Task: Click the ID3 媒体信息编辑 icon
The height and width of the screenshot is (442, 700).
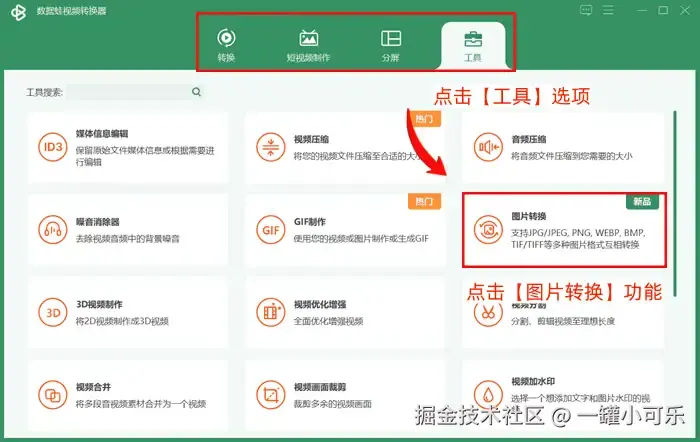Action: point(53,147)
